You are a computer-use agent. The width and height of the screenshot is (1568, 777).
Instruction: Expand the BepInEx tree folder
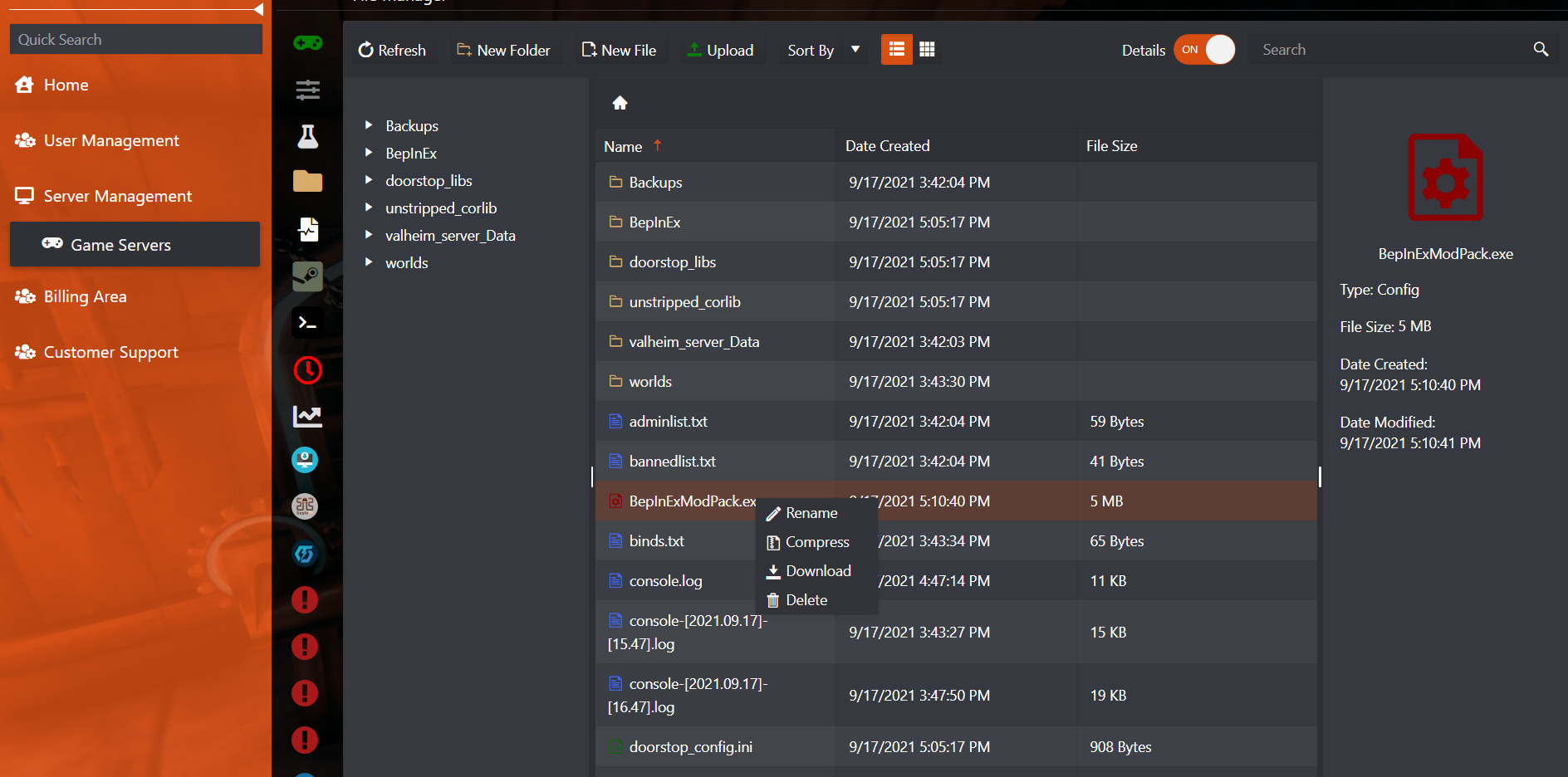pyautogui.click(x=369, y=153)
